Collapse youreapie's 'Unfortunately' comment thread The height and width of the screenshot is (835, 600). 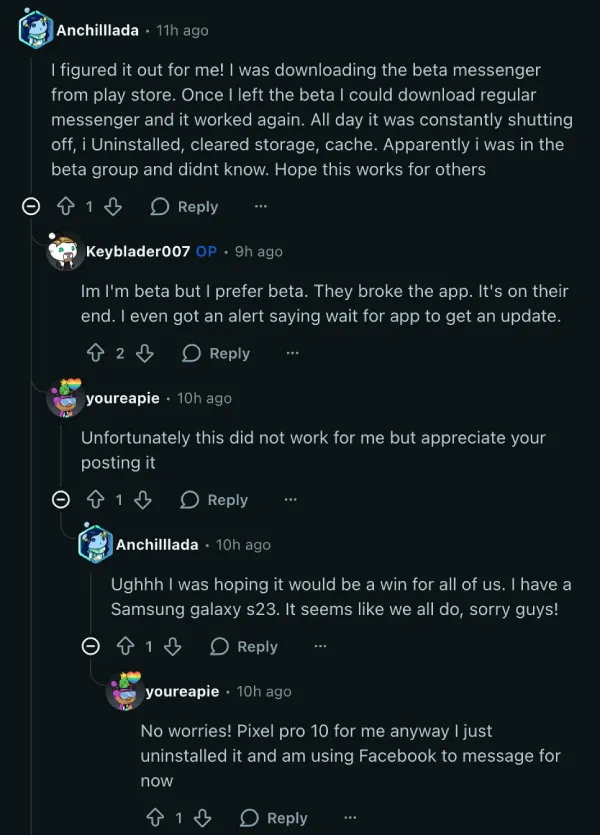60,499
